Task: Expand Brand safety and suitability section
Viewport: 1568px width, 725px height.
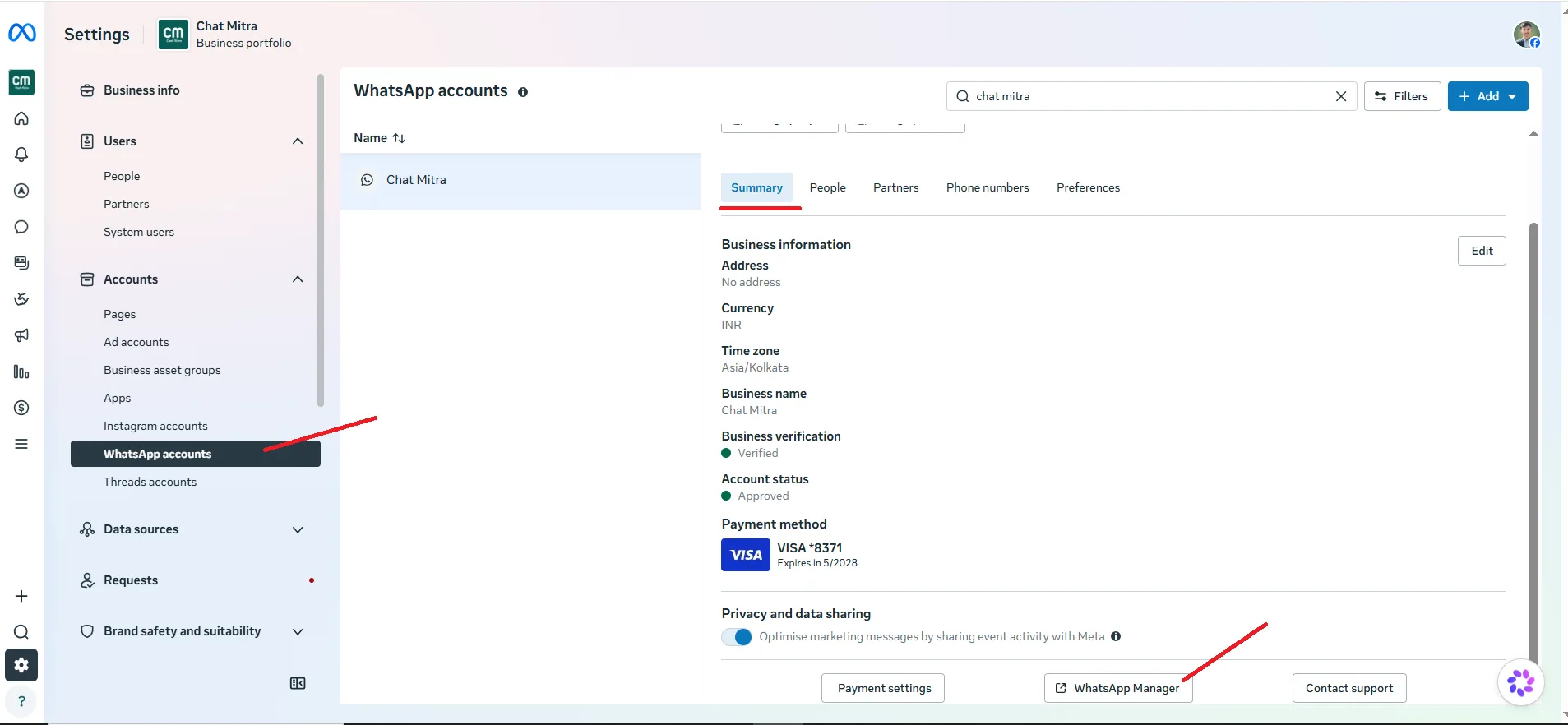Action: coord(298,631)
